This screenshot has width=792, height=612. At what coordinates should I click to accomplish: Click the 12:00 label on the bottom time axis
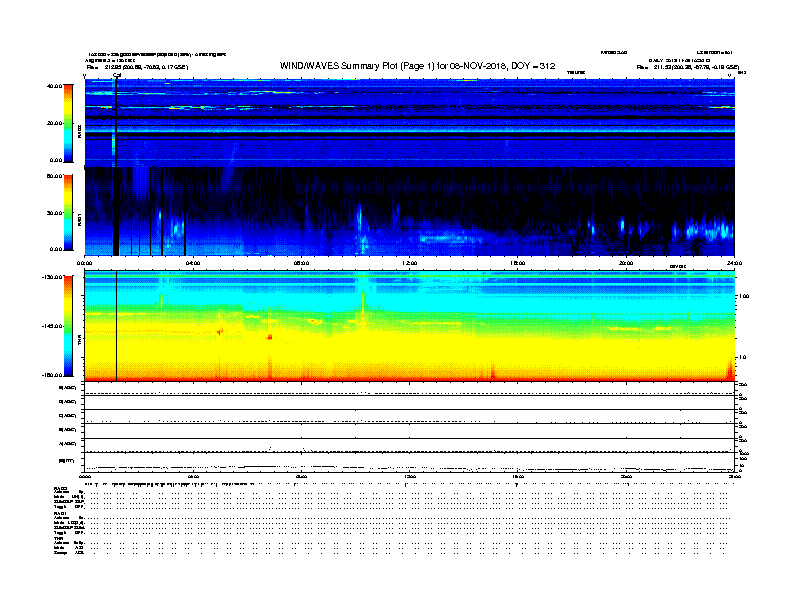[410, 477]
